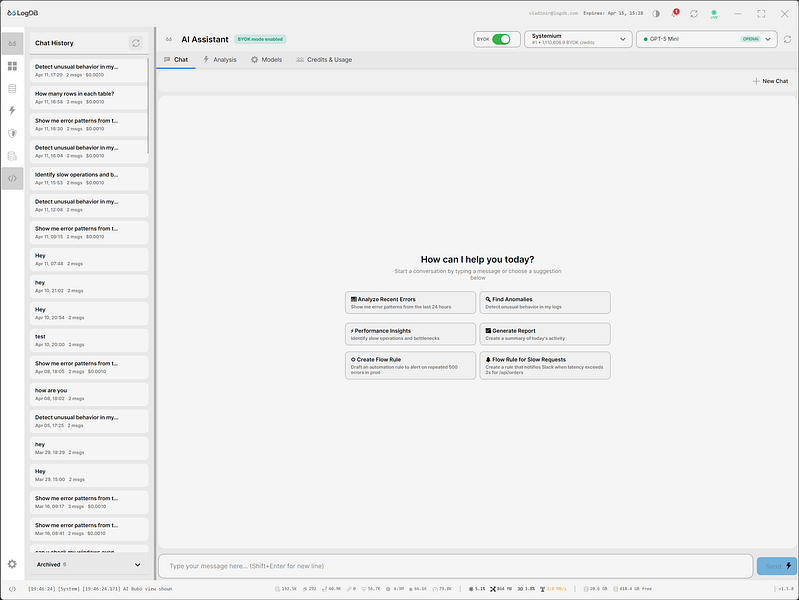This screenshot has height=600, width=799.
Task: Open the GPT-5 Mini model dropdown
Action: (706, 39)
